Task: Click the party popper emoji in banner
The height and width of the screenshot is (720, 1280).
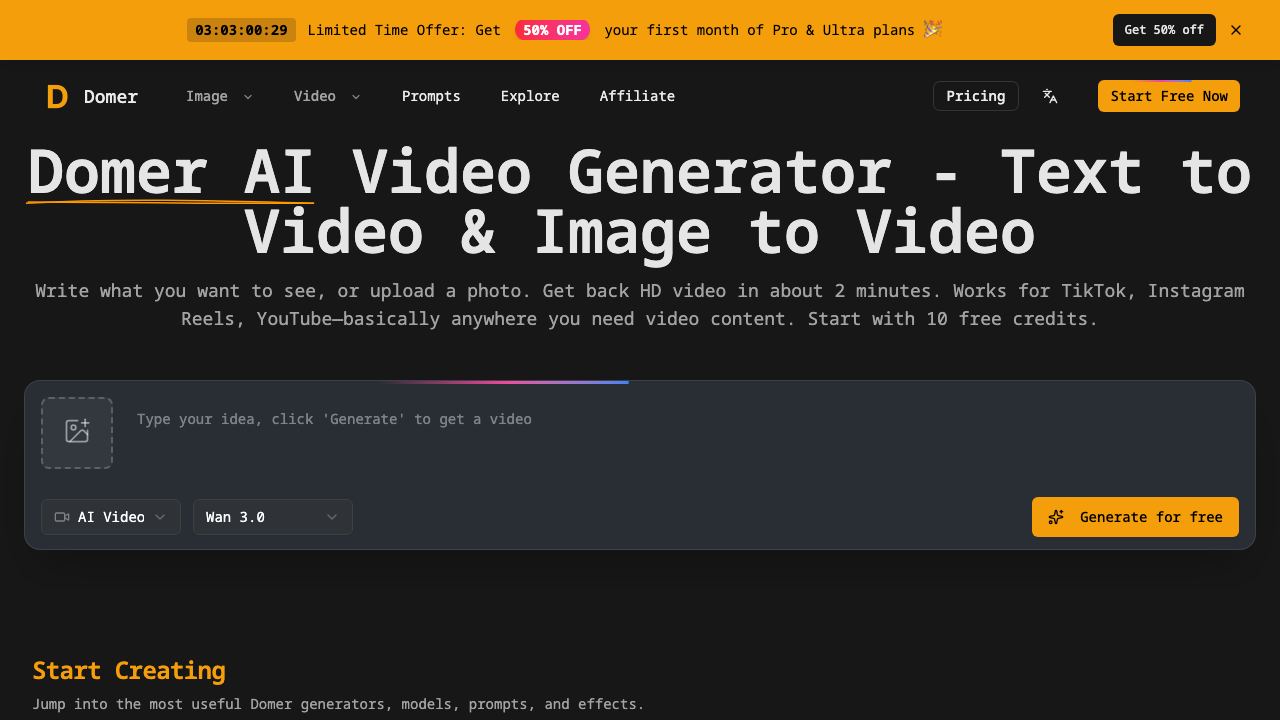Action: [933, 29]
